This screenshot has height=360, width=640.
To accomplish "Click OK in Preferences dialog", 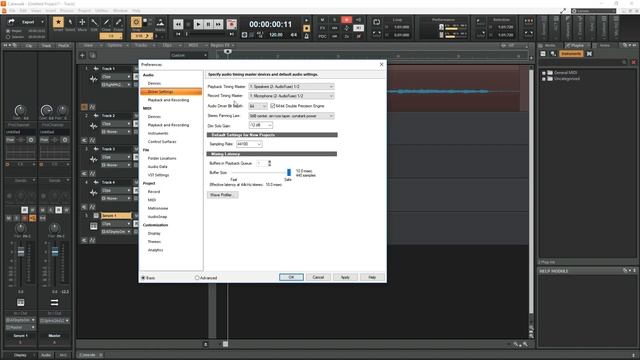I will [x=291, y=277].
